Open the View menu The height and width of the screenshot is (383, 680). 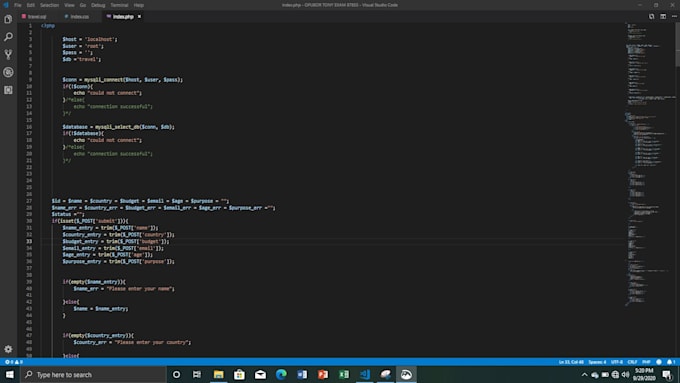point(69,5)
